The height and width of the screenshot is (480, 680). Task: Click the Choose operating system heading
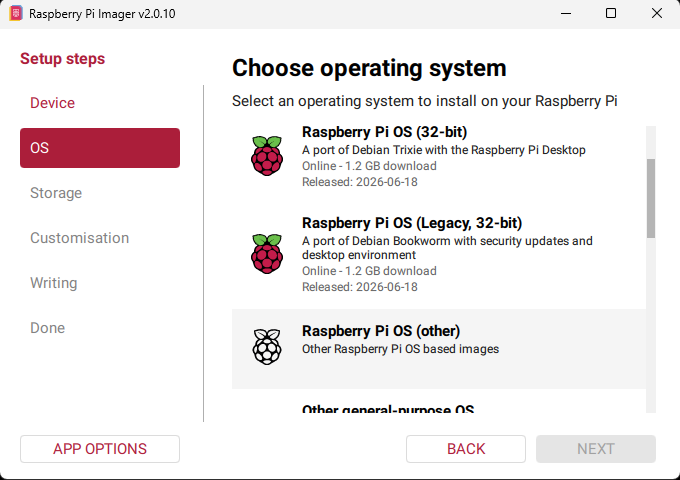pos(369,68)
